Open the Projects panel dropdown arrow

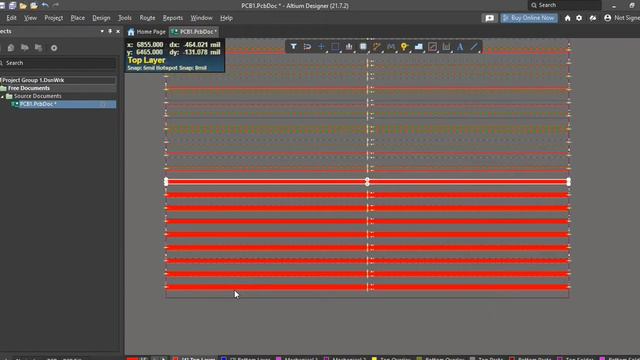[x=102, y=31]
